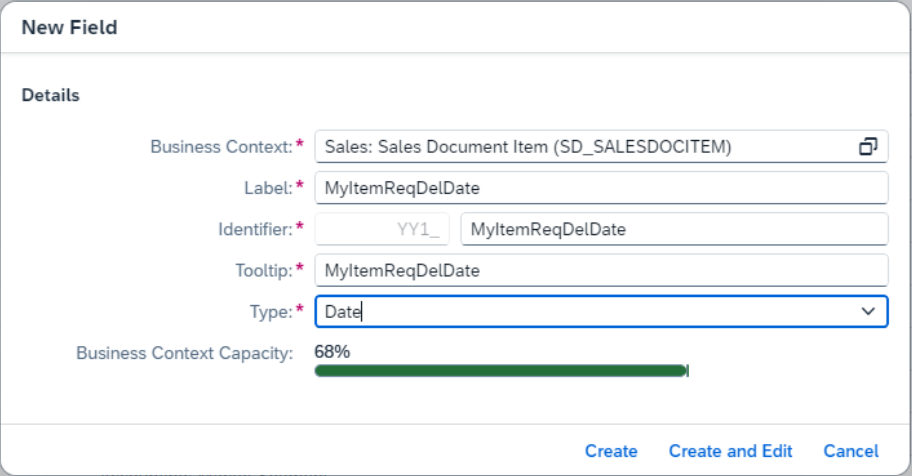The height and width of the screenshot is (476, 912).
Task: Click the Identifier name input field
Action: point(674,229)
